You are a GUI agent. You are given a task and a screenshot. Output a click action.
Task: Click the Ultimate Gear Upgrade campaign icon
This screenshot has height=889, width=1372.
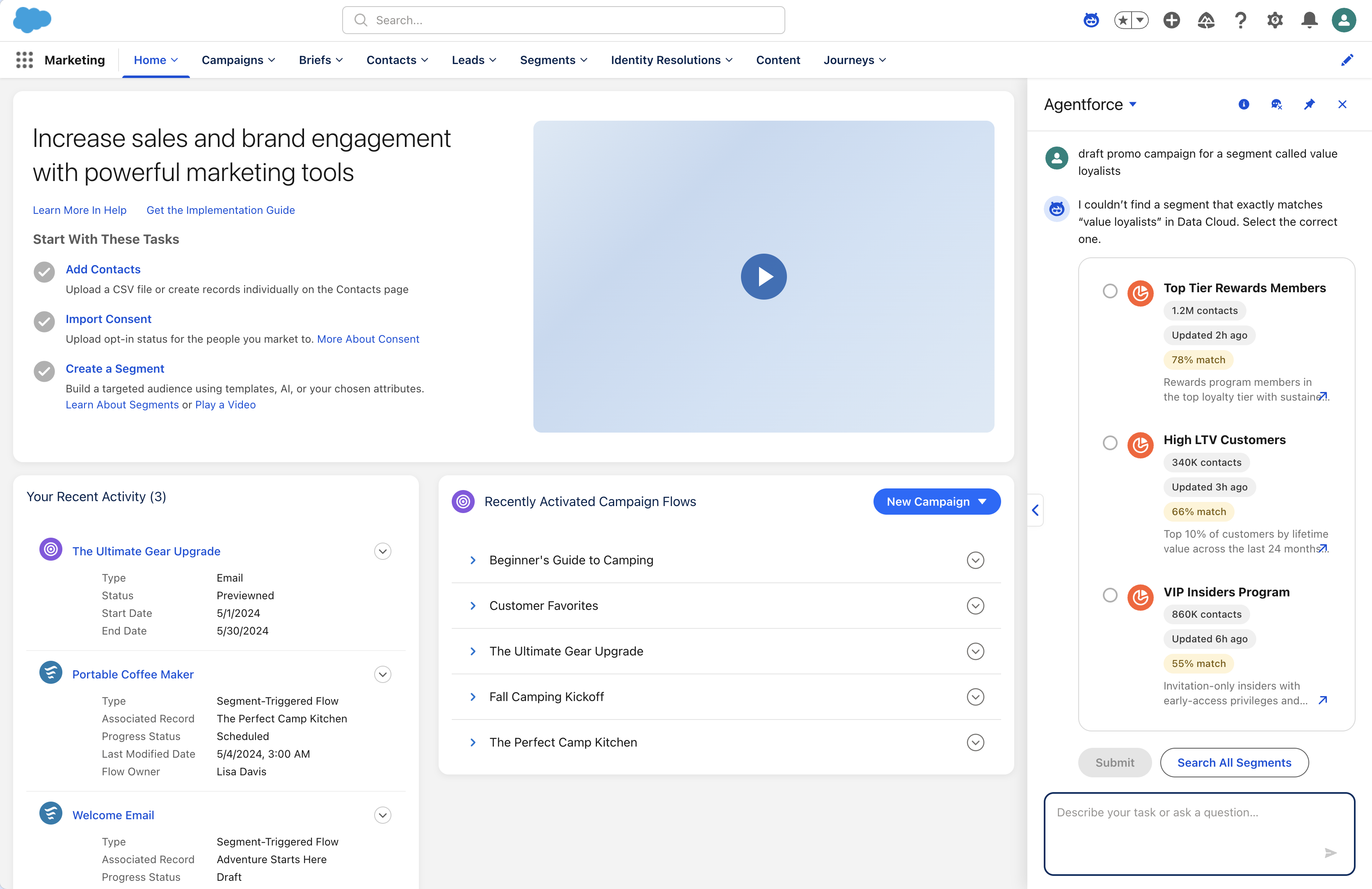pos(51,550)
